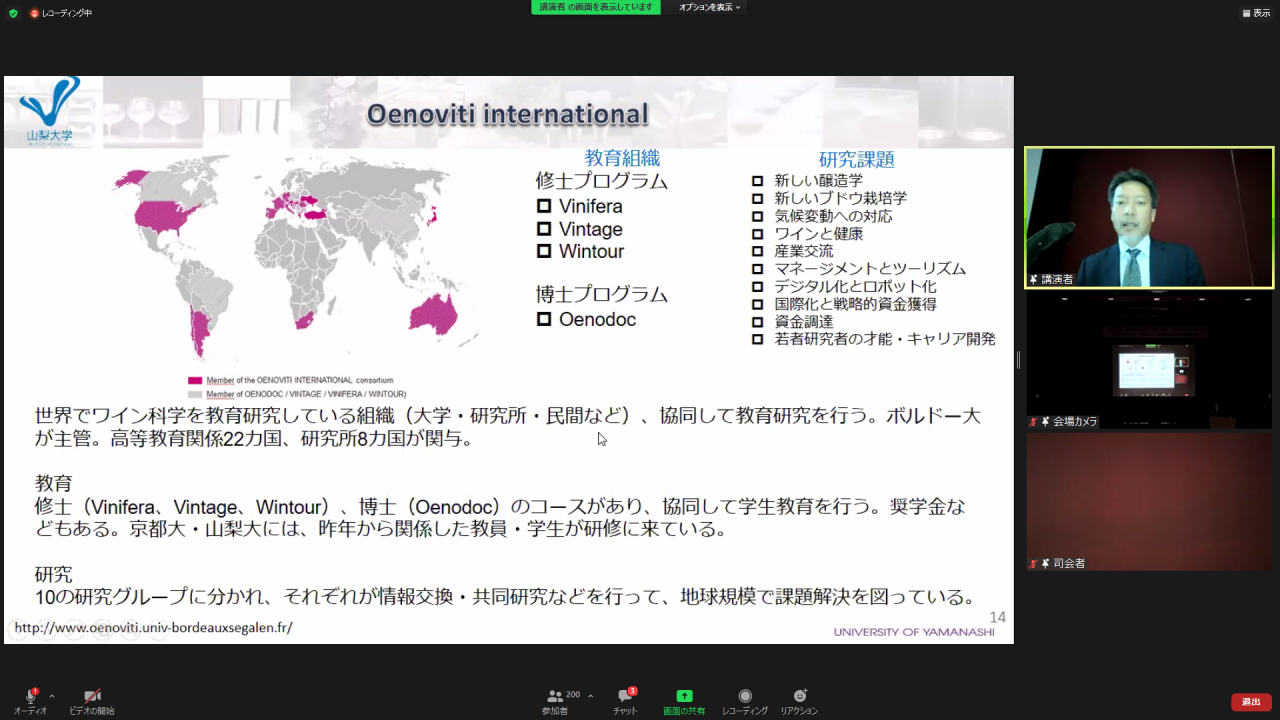This screenshot has width=1280, height=720.
Task: Select the 講演者 speaker video thumbnail
Action: 1149,218
